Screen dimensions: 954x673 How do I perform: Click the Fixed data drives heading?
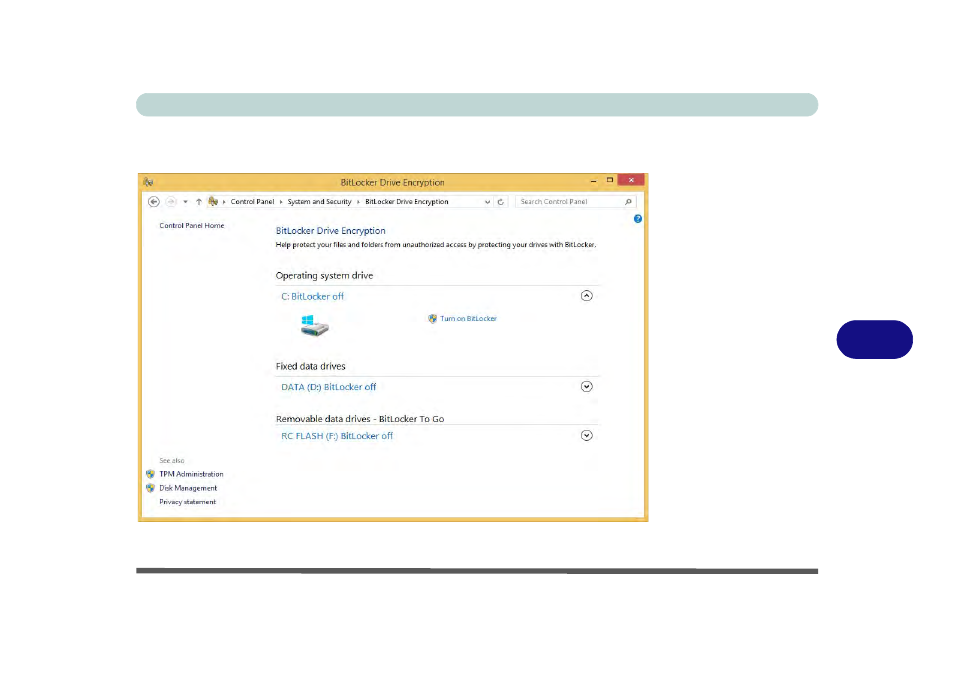click(310, 366)
